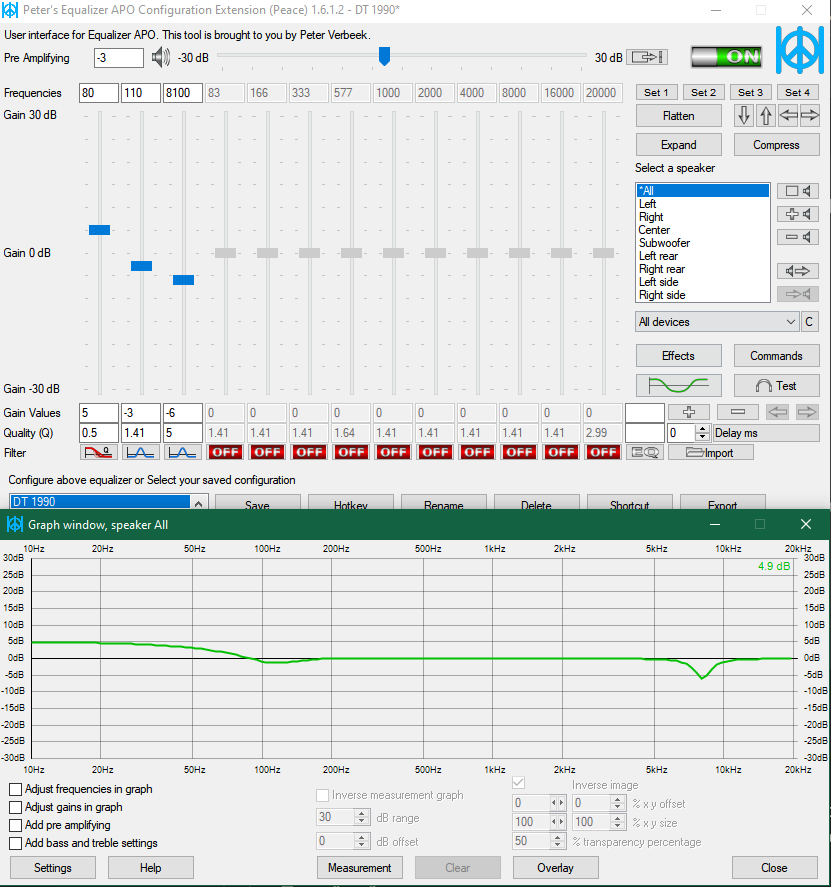Click the Pre Amplifying value field
This screenshot has width=831, height=887.
[119, 58]
